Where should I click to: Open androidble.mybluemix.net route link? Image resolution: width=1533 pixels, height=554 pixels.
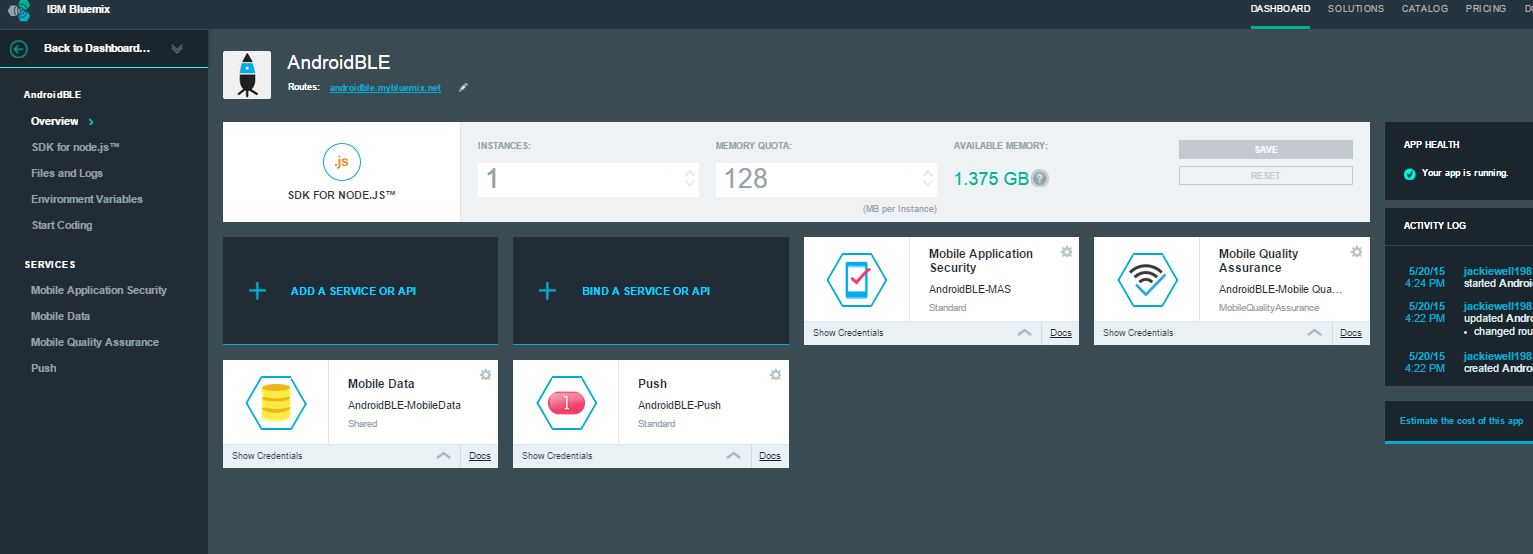385,88
